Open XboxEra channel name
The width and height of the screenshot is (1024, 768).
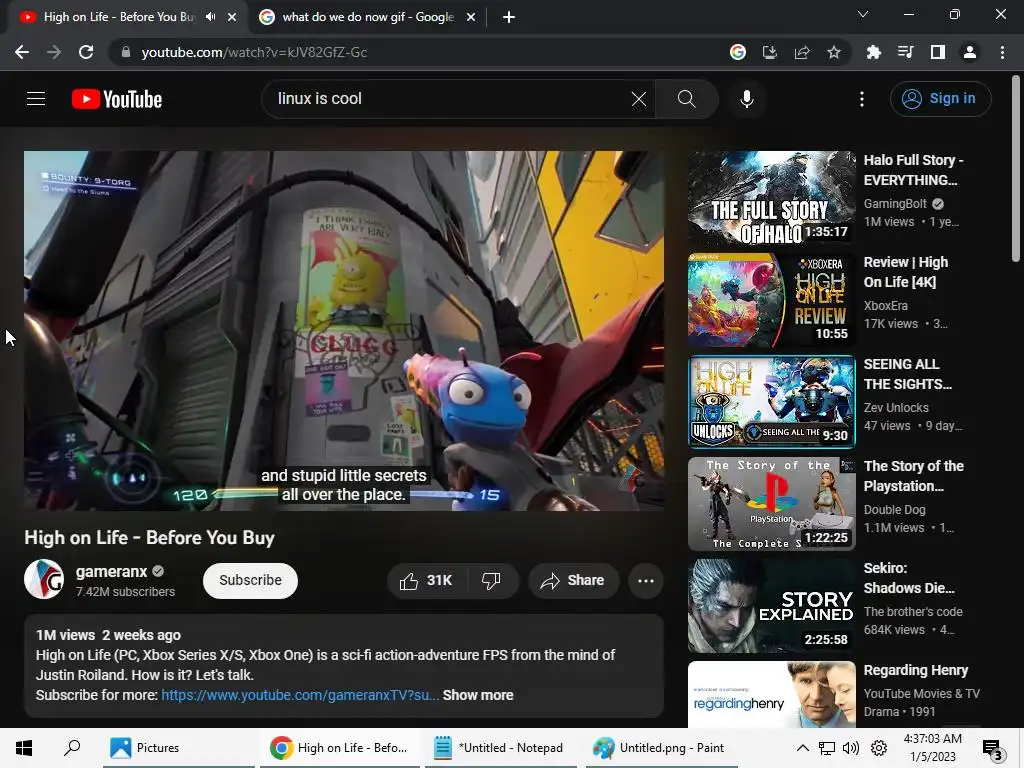point(886,306)
